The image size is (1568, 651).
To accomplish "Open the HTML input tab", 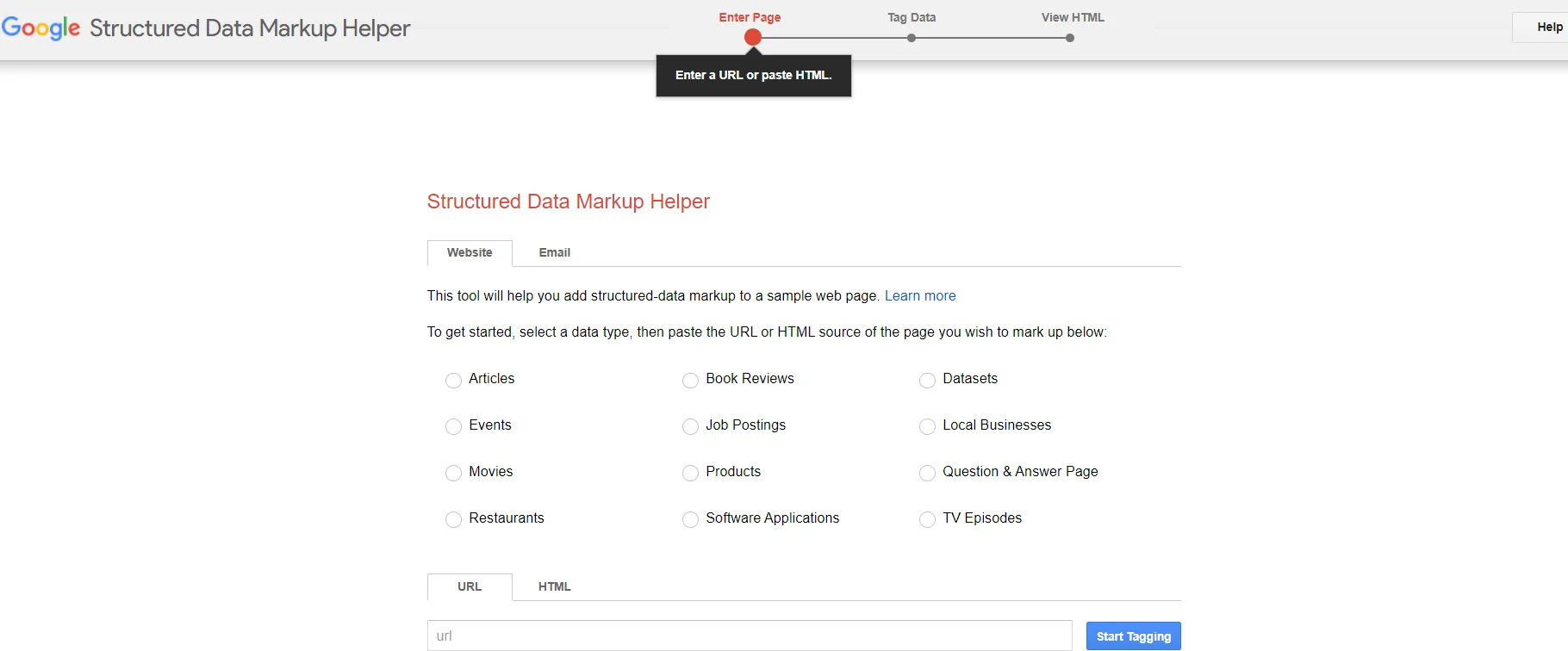I will (555, 587).
